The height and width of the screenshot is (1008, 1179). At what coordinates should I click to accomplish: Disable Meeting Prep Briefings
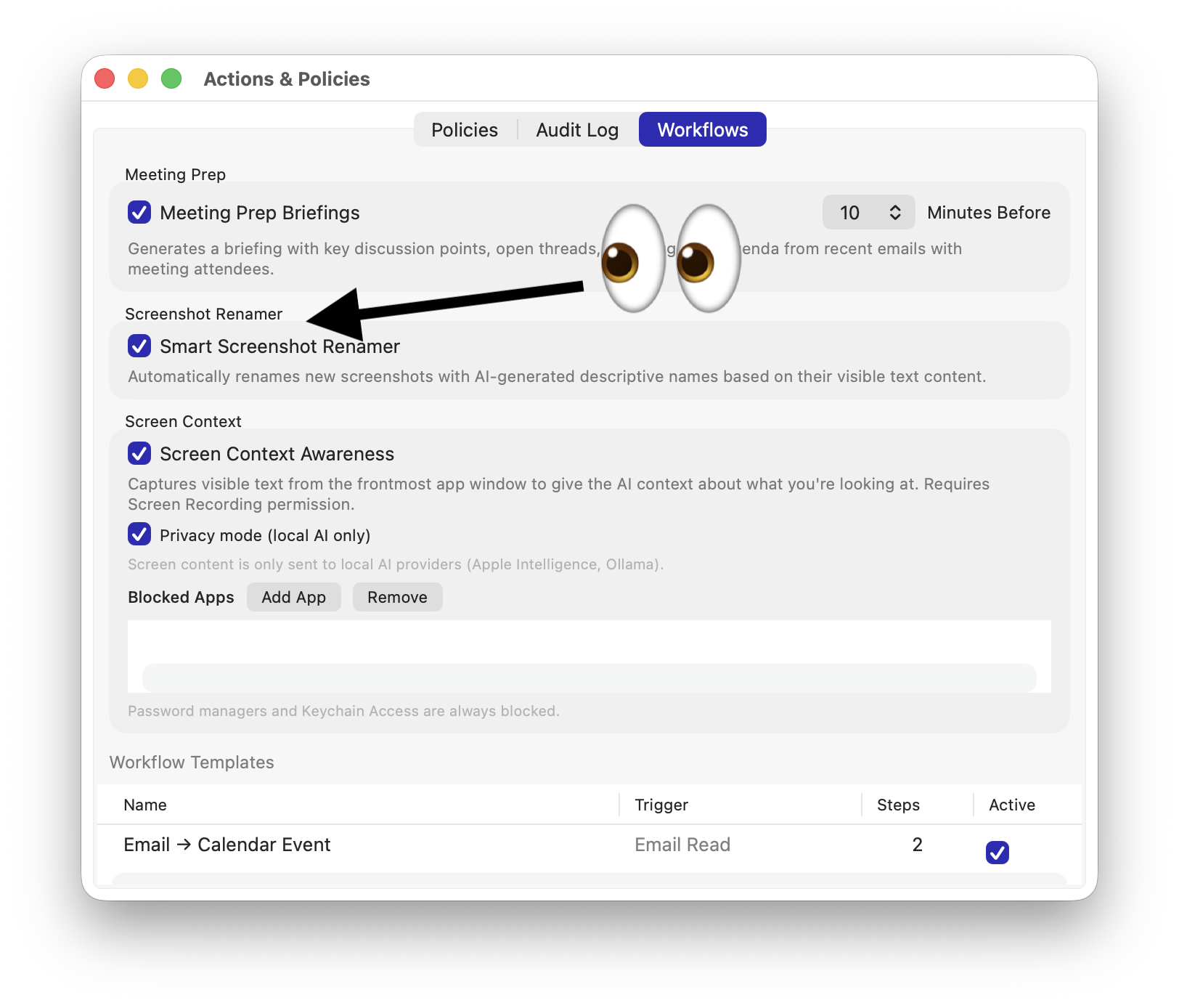(x=139, y=212)
